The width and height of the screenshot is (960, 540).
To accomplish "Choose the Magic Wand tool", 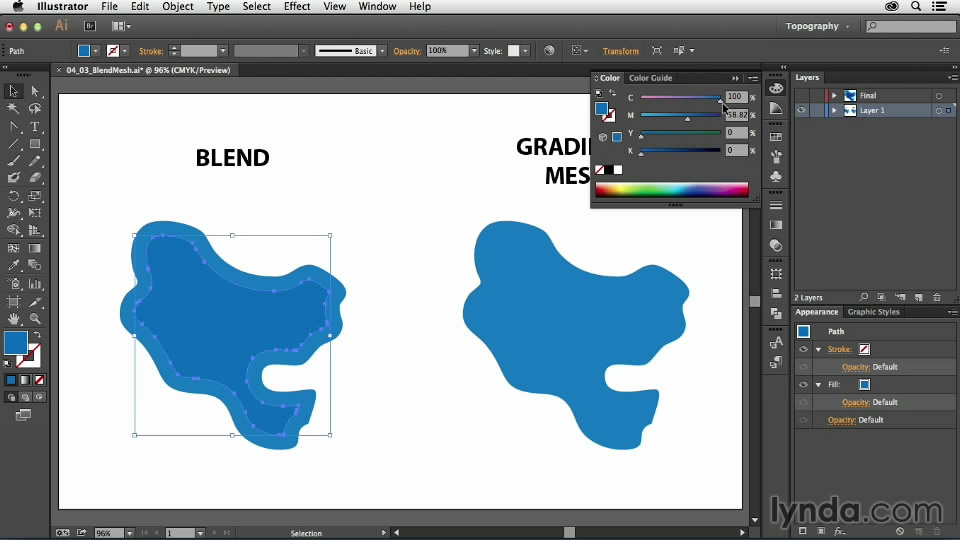I will coord(13,109).
